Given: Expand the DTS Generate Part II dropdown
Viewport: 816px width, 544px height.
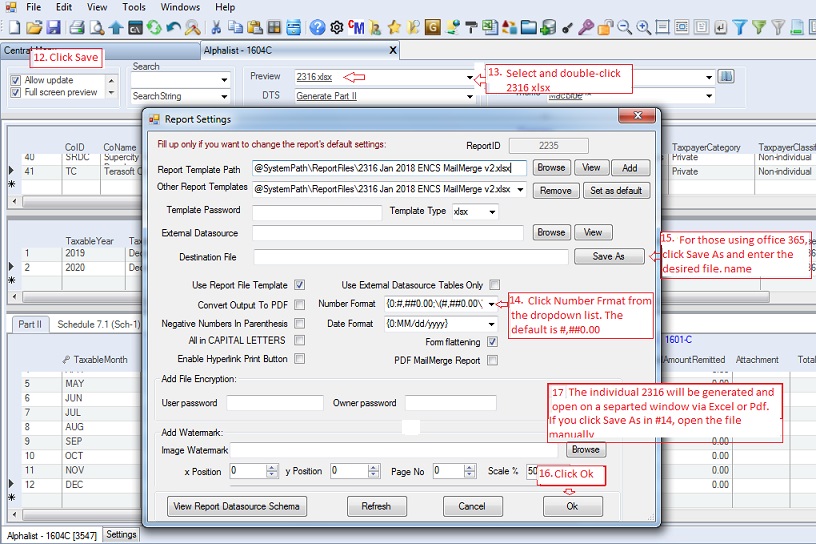Looking at the screenshot, I should 470,96.
